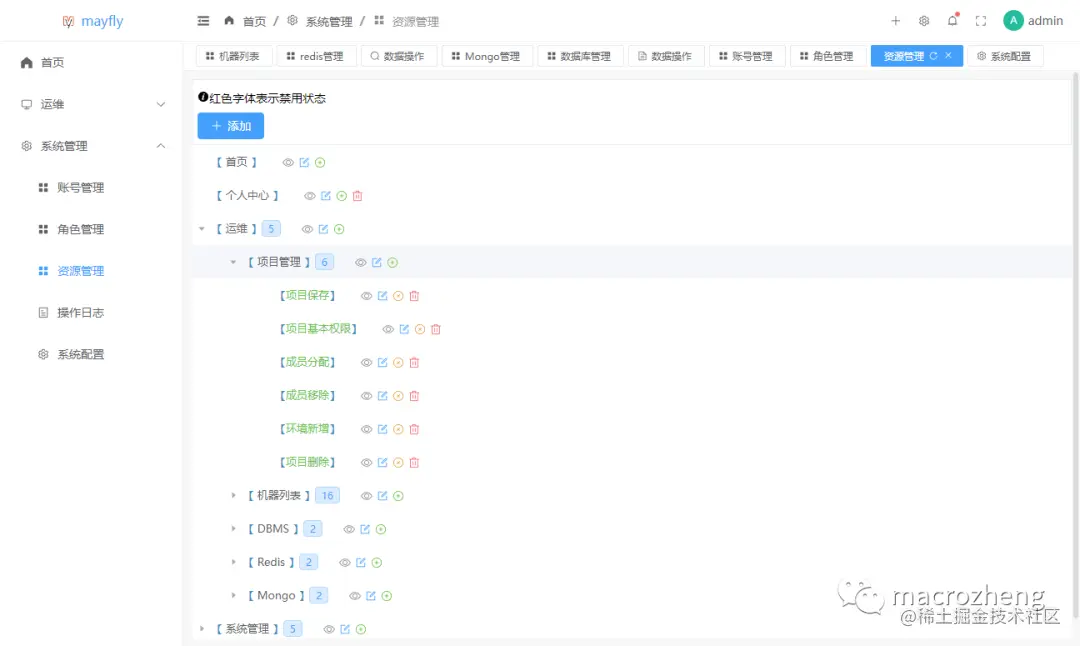Screen dimensions: 1080x646
Task: View Redis details via eye icon
Action: tap(345, 563)
